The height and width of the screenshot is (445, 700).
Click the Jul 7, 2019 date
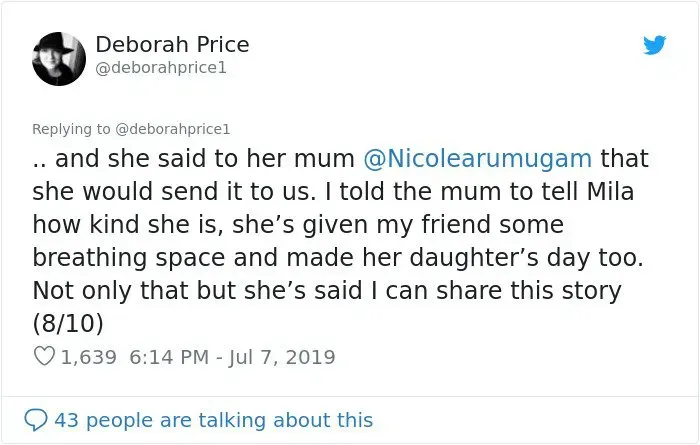284,356
